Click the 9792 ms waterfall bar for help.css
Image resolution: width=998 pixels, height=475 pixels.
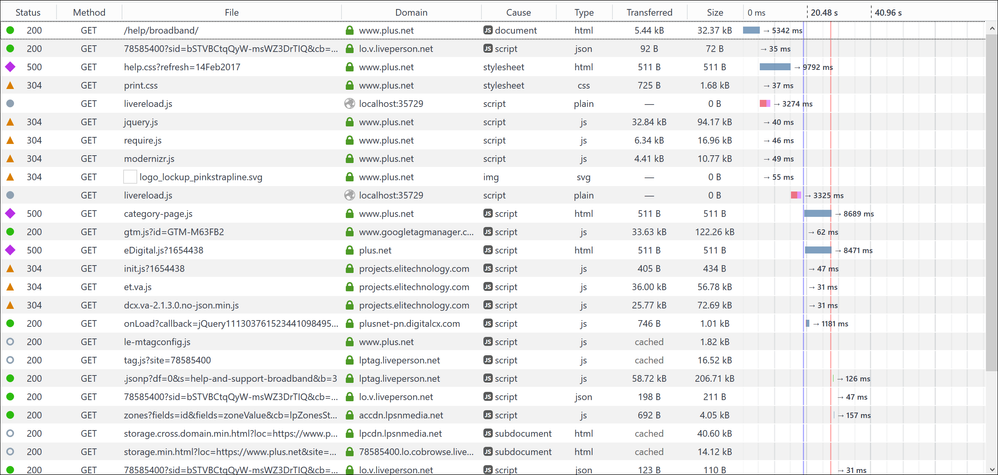coord(774,67)
